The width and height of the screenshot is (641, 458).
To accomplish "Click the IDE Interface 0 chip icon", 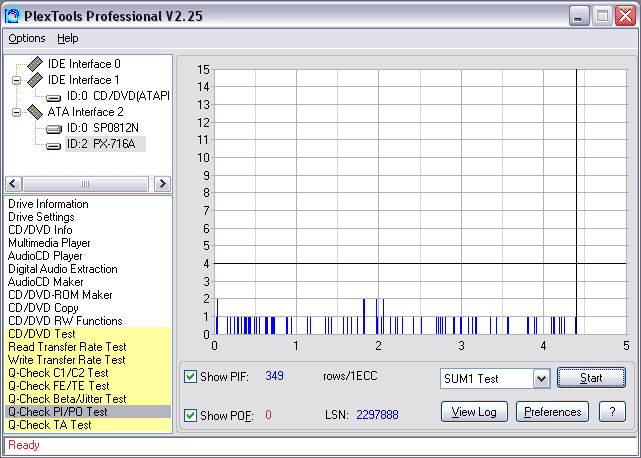I will 35,64.
